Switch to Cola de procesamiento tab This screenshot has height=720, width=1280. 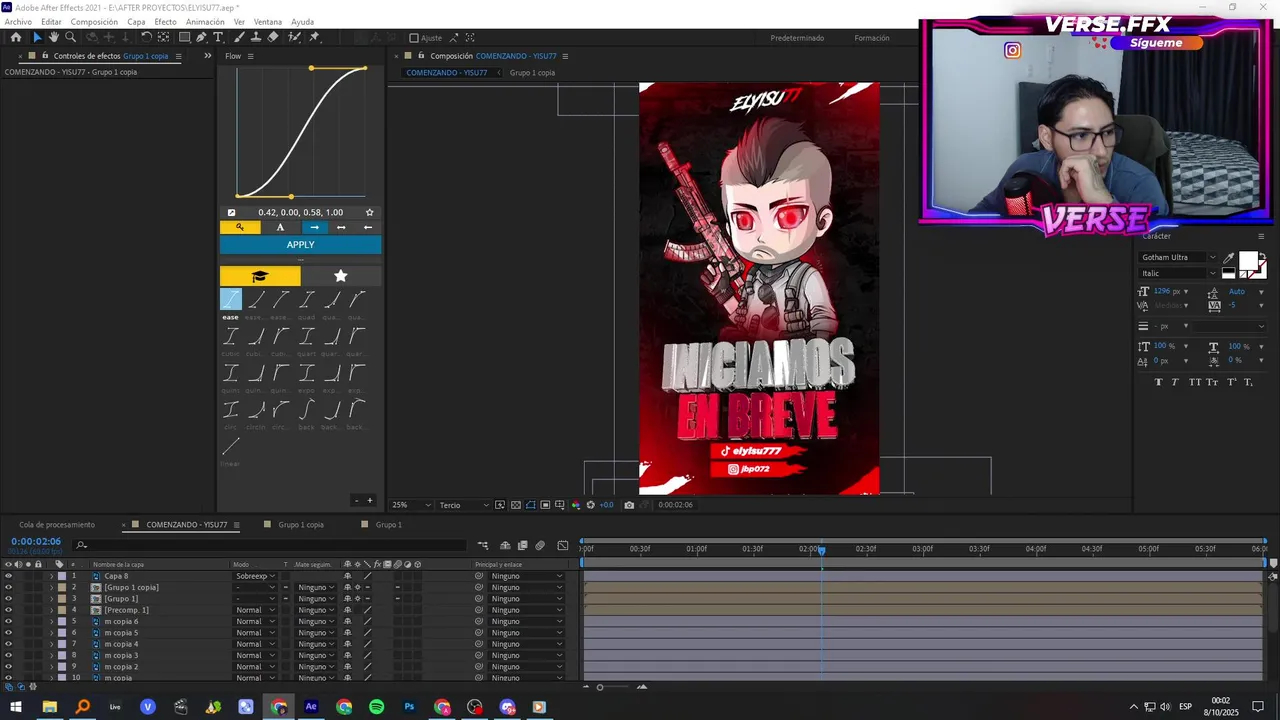point(57,525)
